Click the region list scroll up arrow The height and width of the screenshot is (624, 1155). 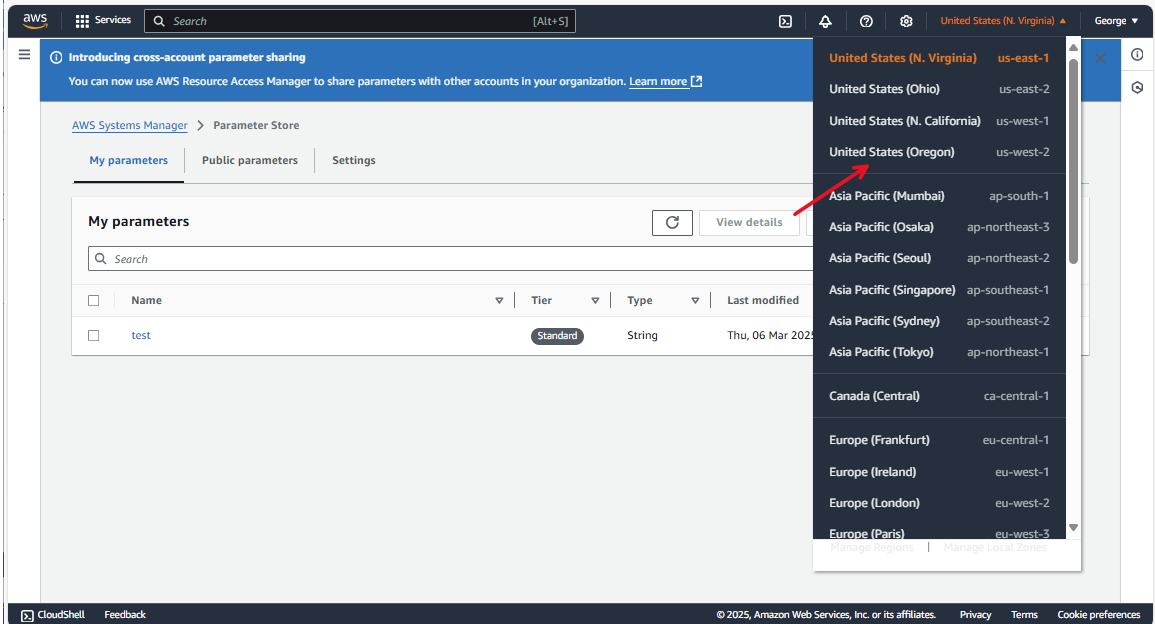(x=1073, y=48)
